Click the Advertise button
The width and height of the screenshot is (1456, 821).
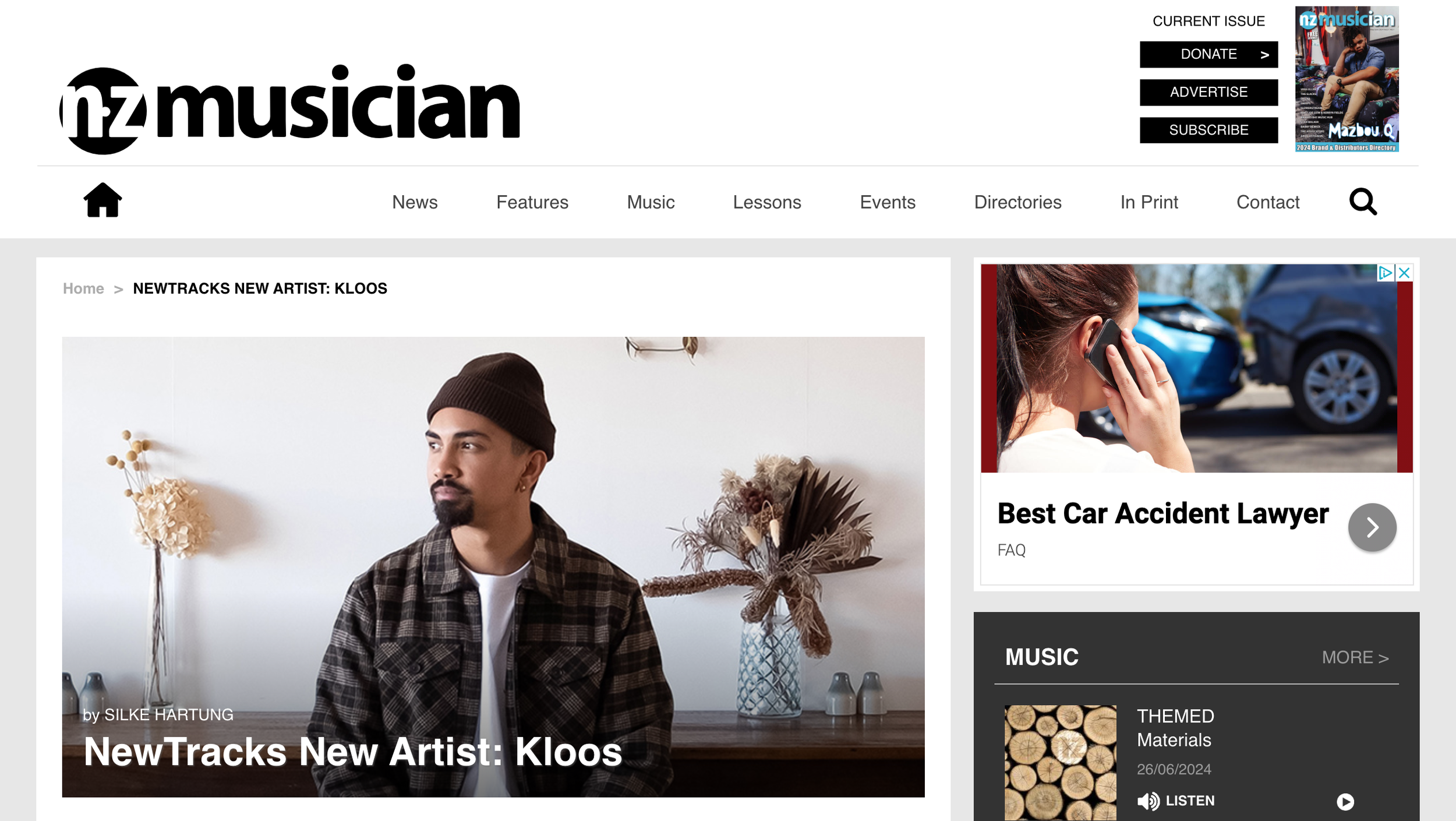click(x=1208, y=92)
